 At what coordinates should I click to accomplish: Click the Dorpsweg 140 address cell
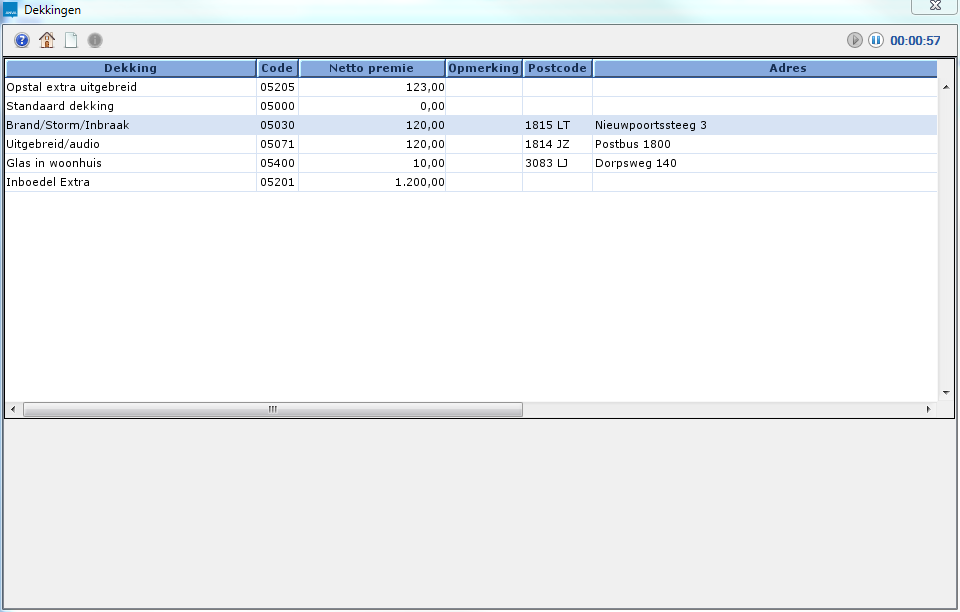(x=635, y=163)
